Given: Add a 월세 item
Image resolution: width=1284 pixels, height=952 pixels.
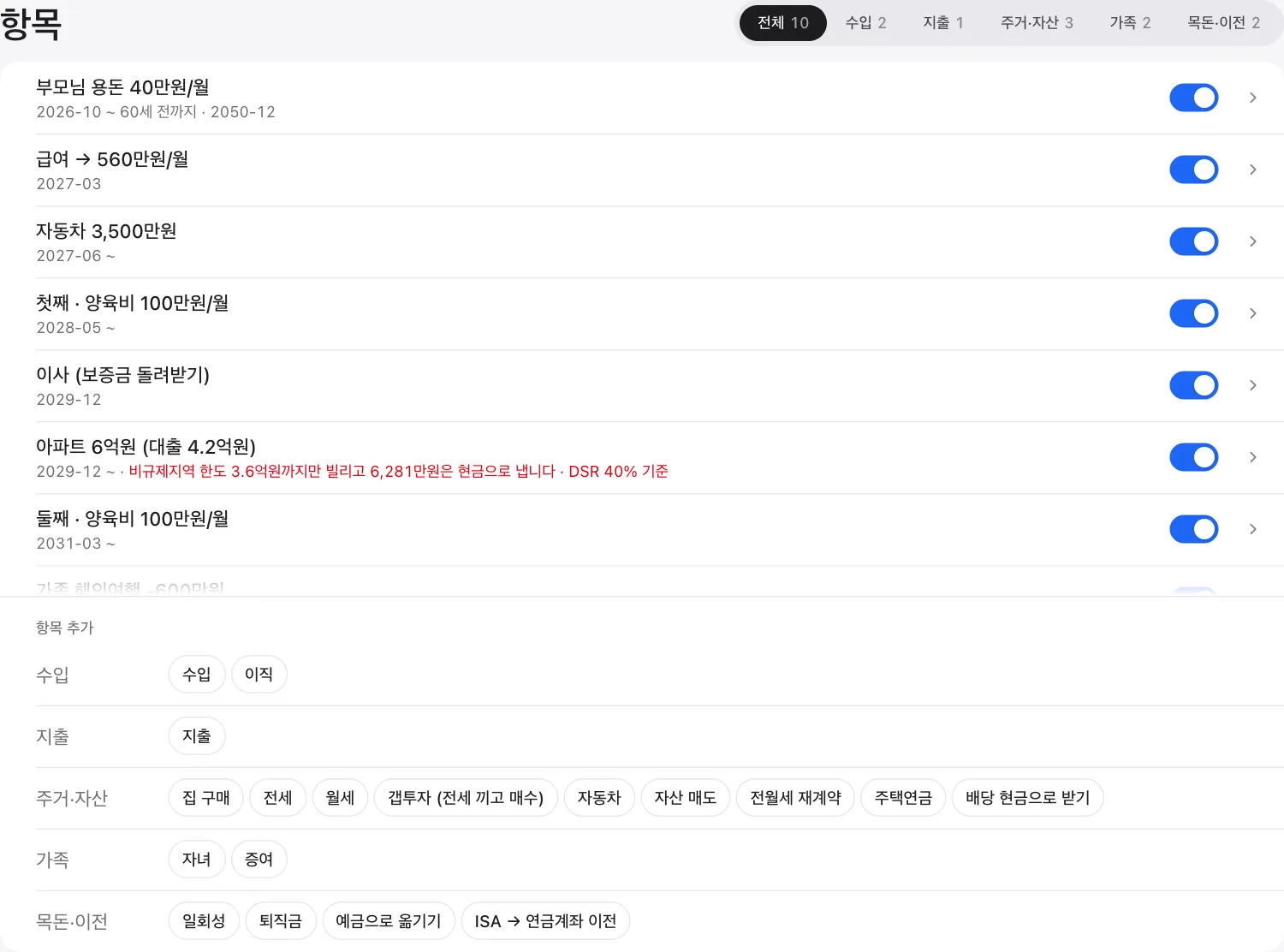Looking at the screenshot, I should click(x=340, y=798).
